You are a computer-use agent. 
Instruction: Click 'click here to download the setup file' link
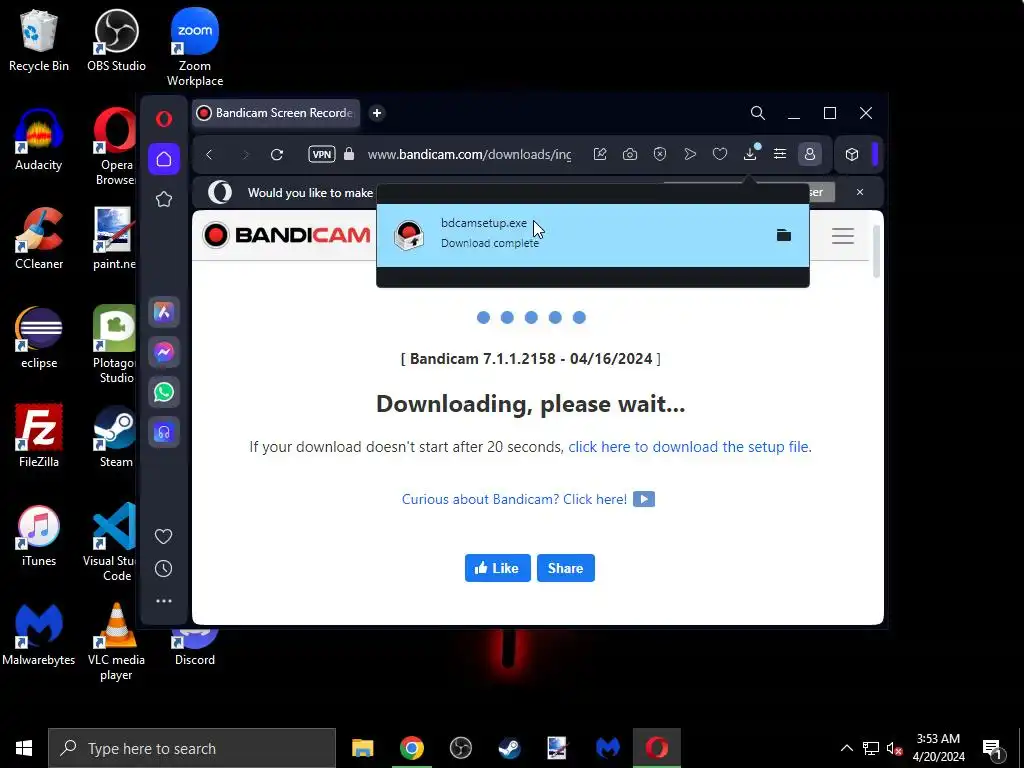688,447
